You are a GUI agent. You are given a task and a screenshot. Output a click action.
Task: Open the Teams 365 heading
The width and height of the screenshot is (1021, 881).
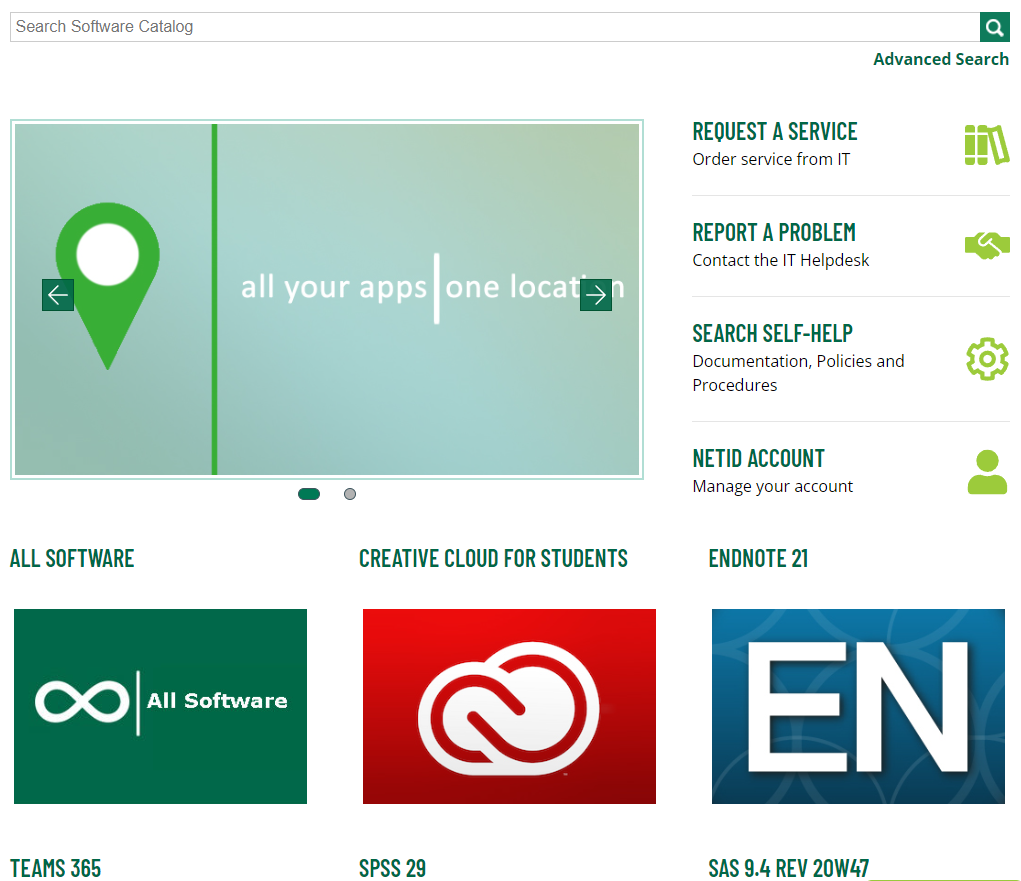pos(55,868)
